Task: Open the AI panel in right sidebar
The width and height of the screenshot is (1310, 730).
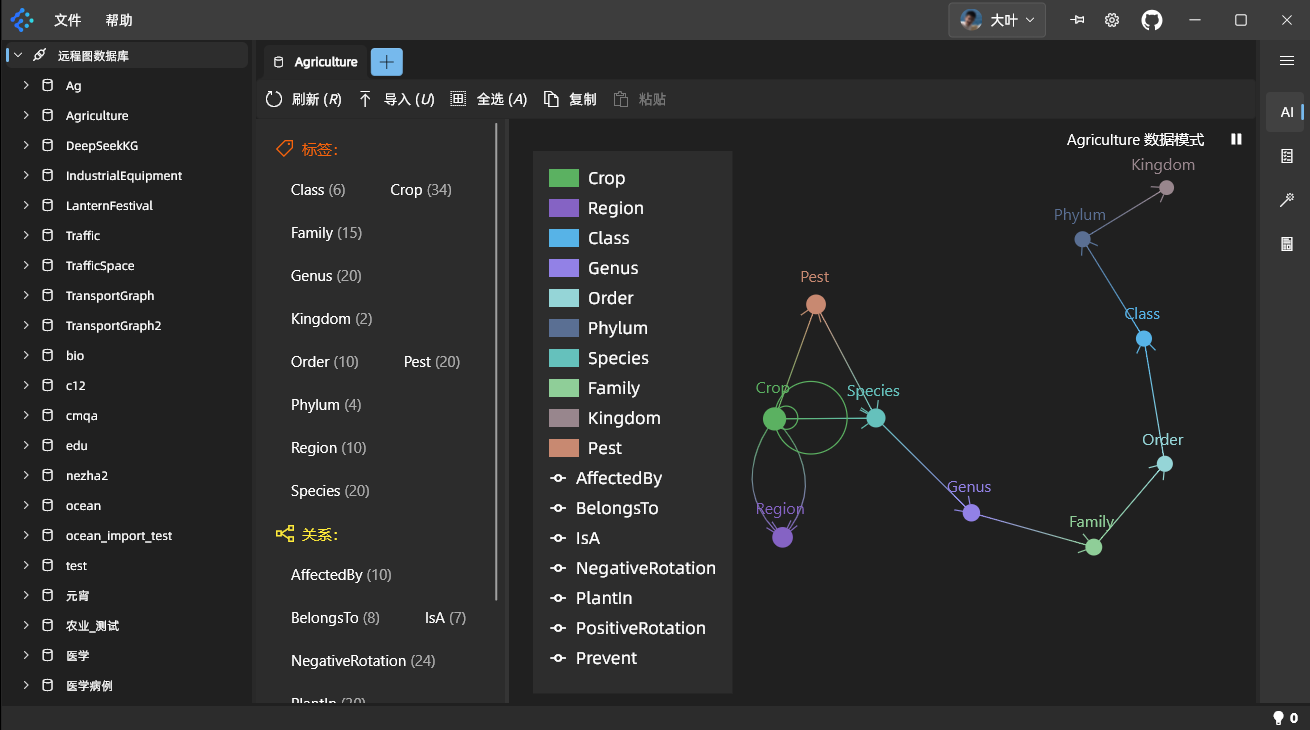Action: click(1287, 112)
